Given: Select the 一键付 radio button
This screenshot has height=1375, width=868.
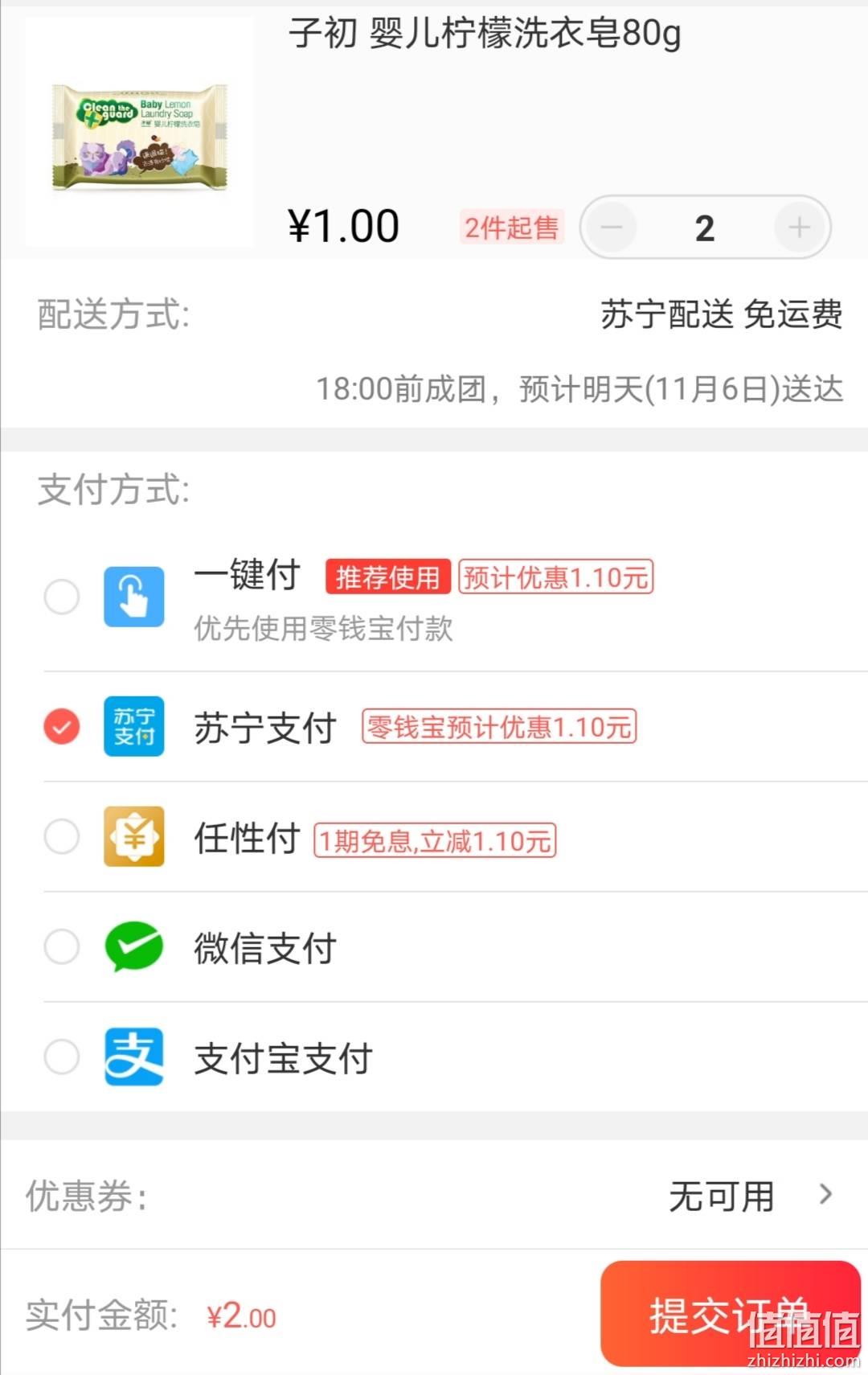Looking at the screenshot, I should click(62, 597).
